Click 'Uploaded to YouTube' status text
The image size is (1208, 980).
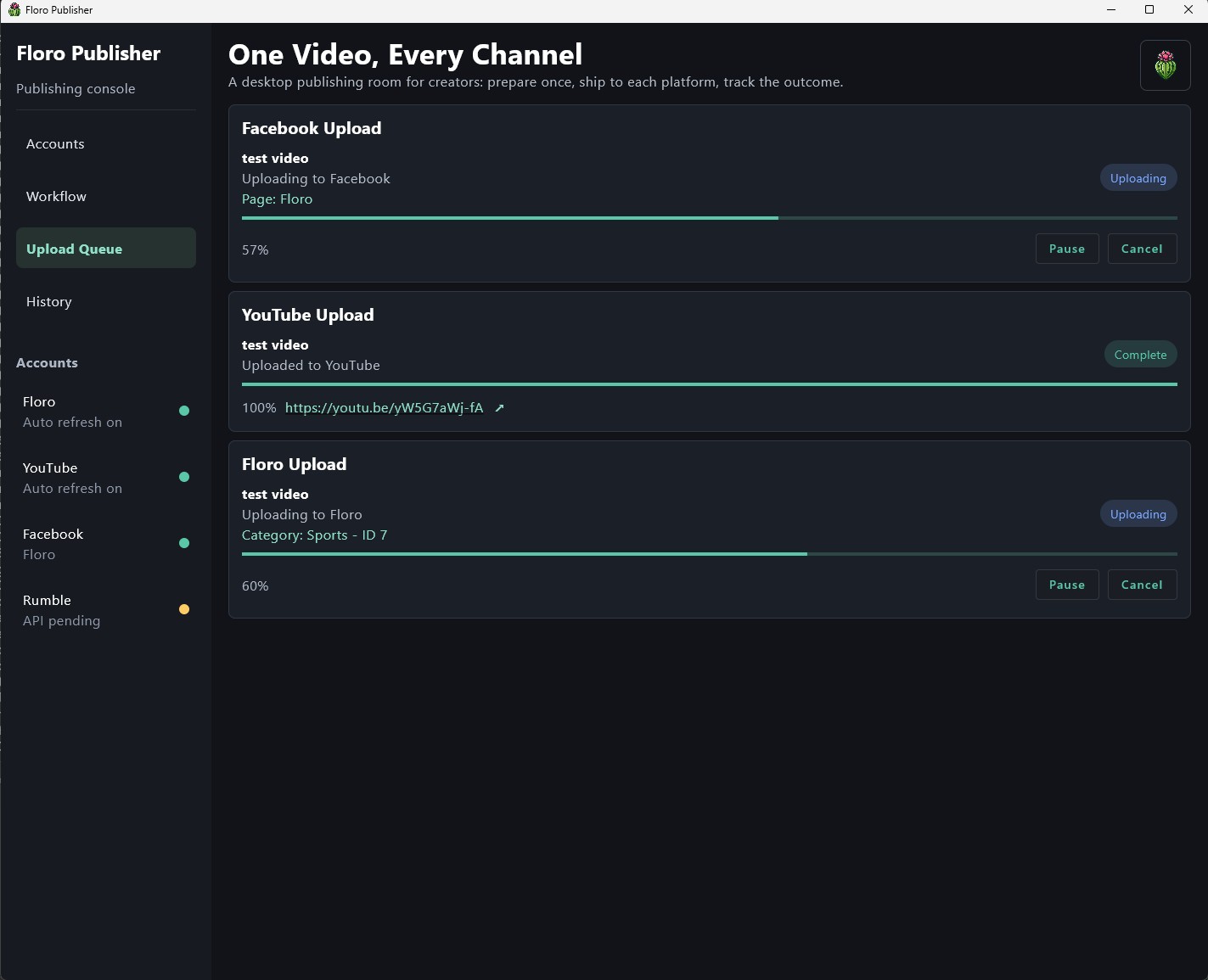(311, 366)
